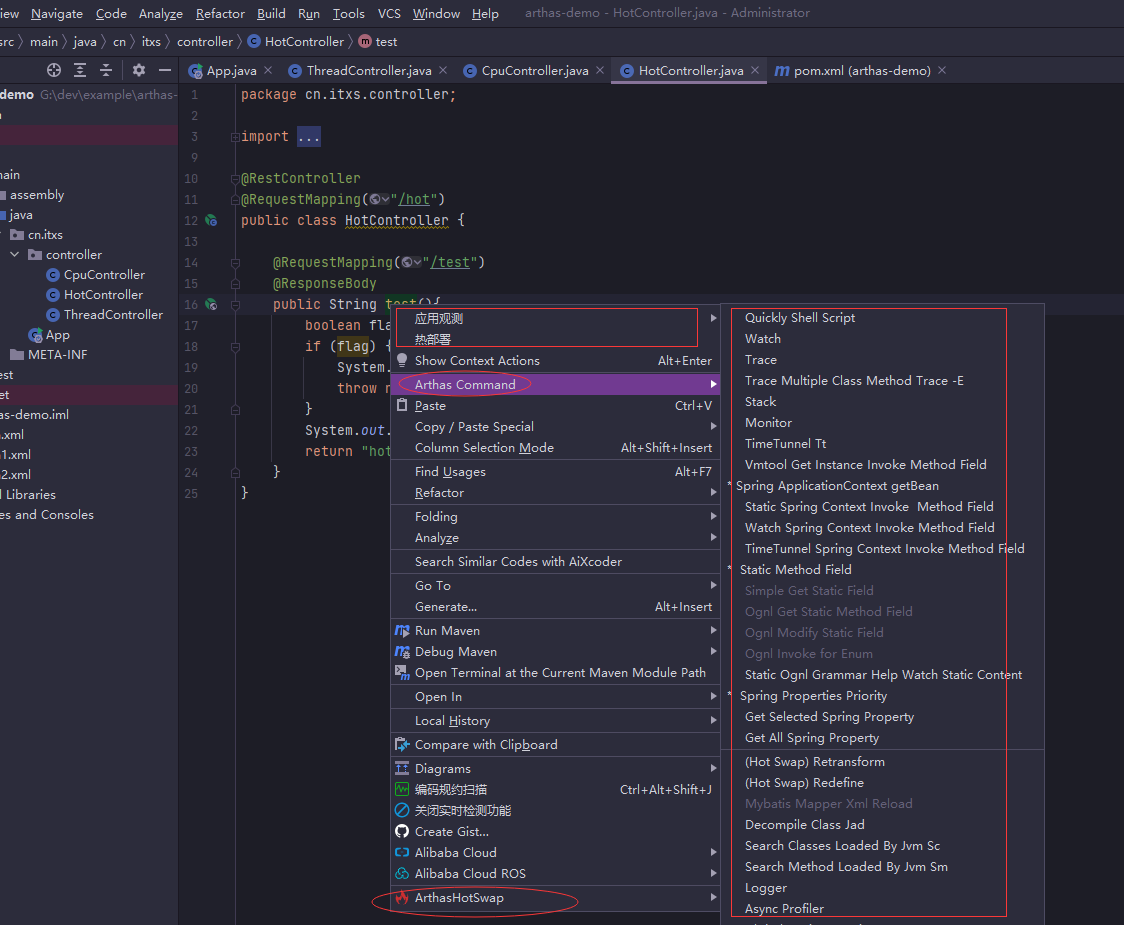Open the URL mapping dropdown next to /hot
This screenshot has width=1124, height=925.
pos(380,199)
